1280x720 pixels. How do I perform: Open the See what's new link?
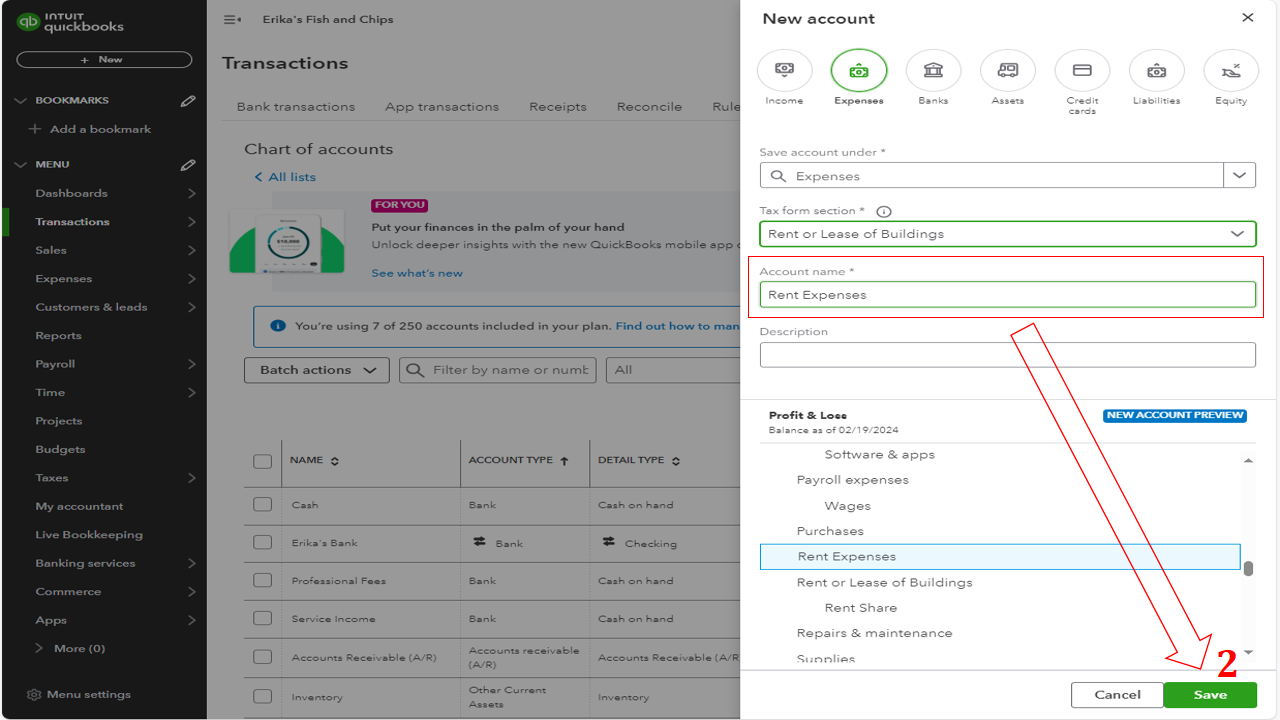click(417, 273)
